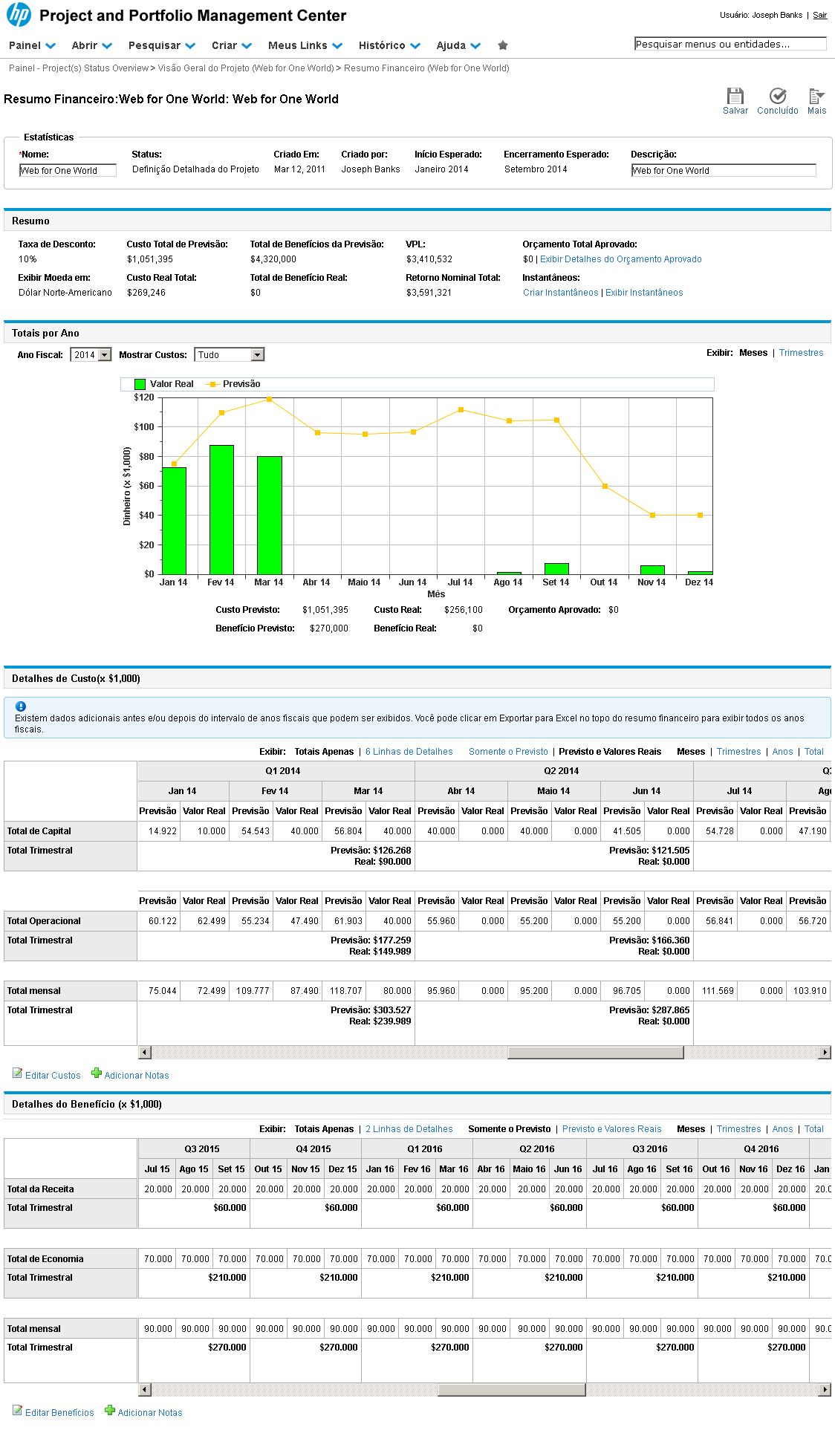Open the Mais actions icon
This screenshot has width=835, height=1456.
coord(816,96)
